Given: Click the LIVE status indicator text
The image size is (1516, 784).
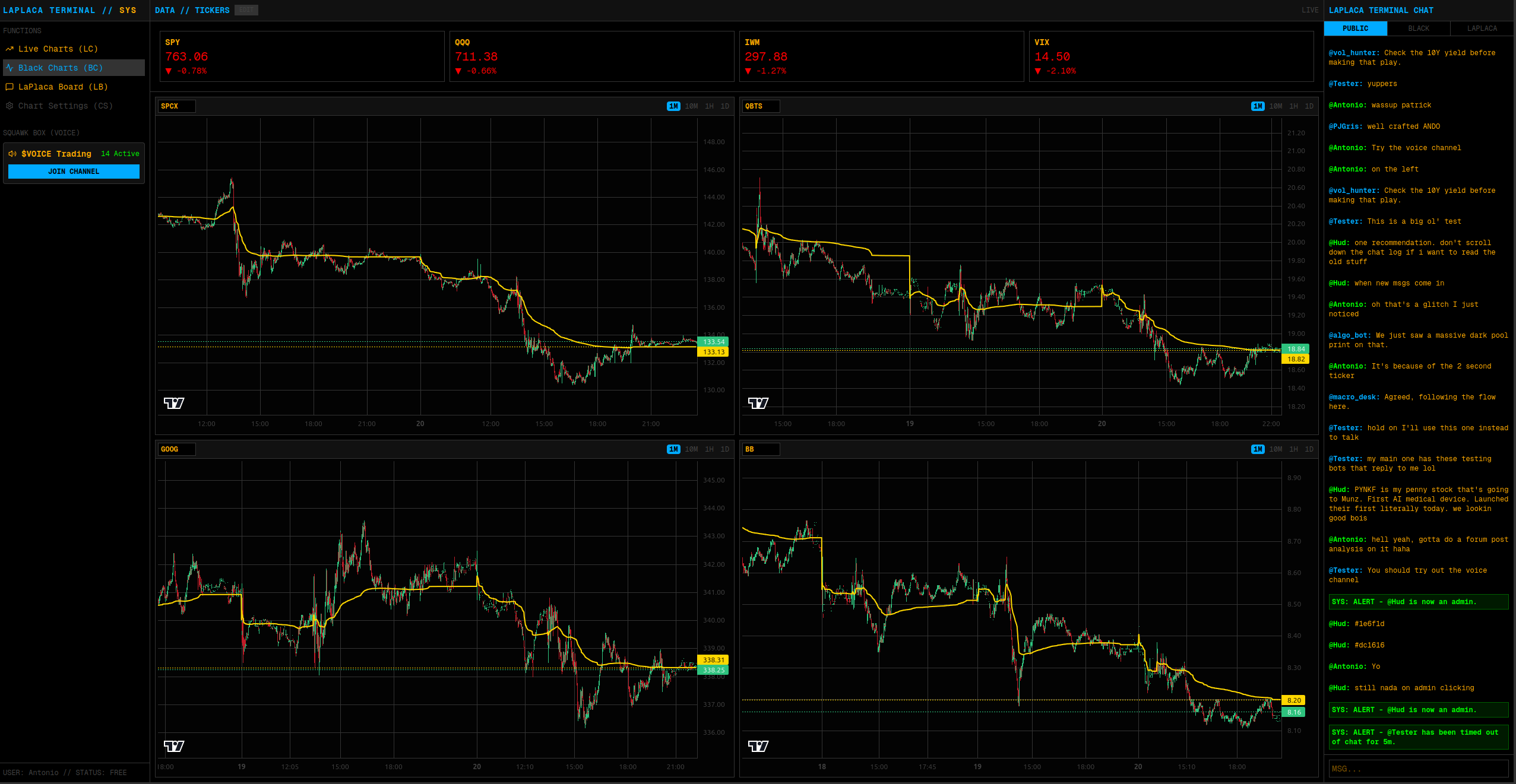Looking at the screenshot, I should click(1310, 10).
